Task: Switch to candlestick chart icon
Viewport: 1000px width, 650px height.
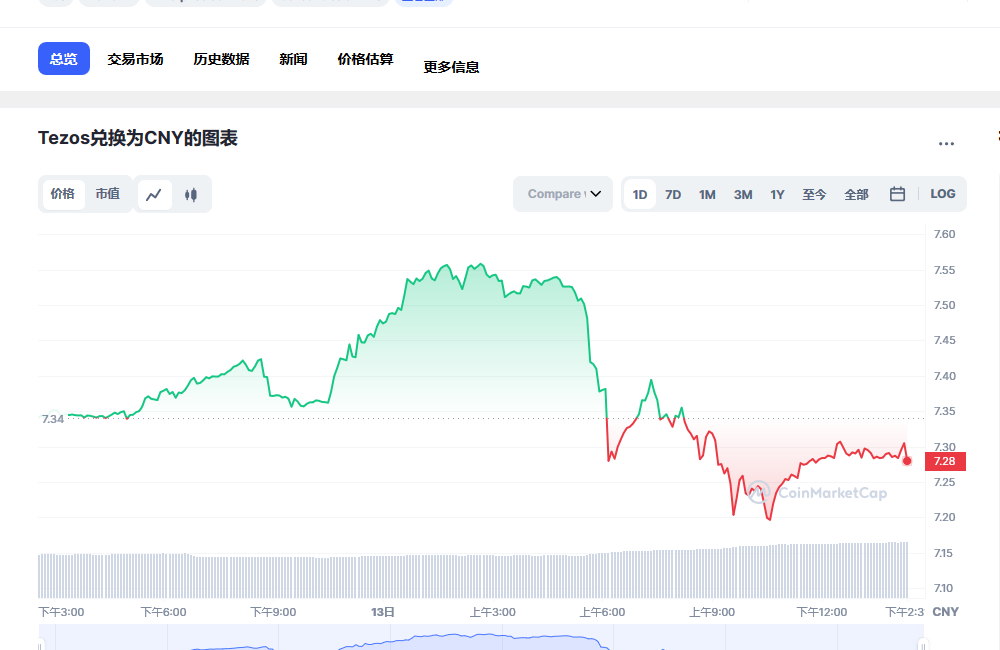Action: pos(191,195)
